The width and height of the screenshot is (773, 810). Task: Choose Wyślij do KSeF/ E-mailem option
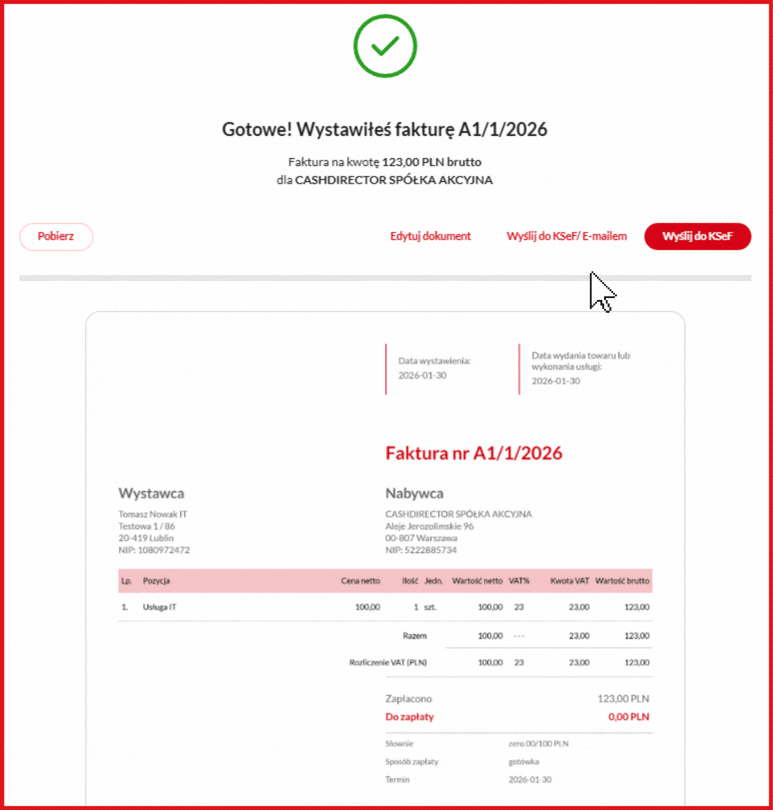(566, 236)
